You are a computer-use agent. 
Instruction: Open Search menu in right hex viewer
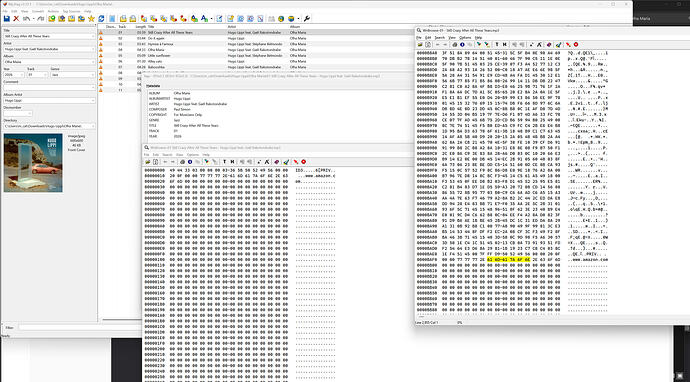(x=440, y=38)
